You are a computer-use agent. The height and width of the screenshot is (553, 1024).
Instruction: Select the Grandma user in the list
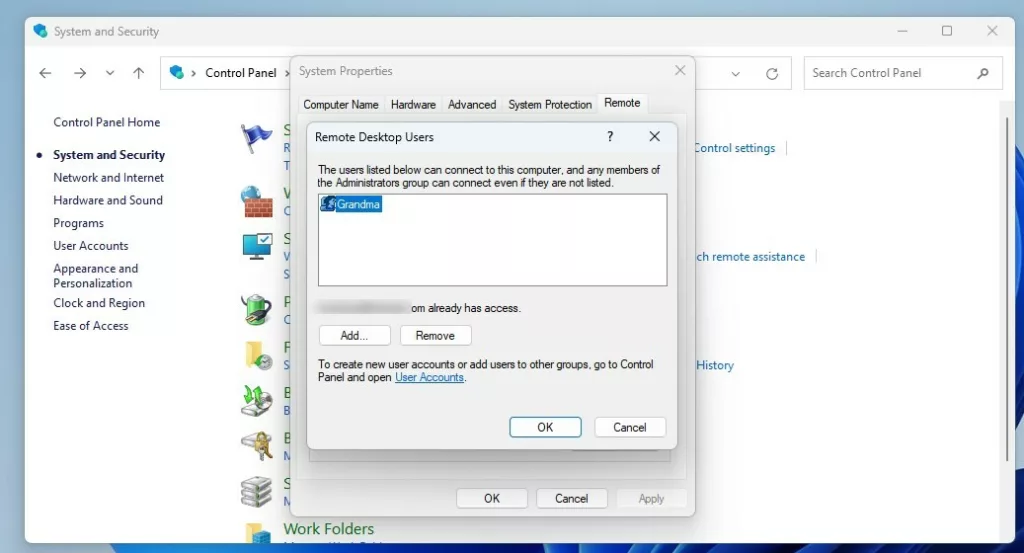(x=351, y=204)
